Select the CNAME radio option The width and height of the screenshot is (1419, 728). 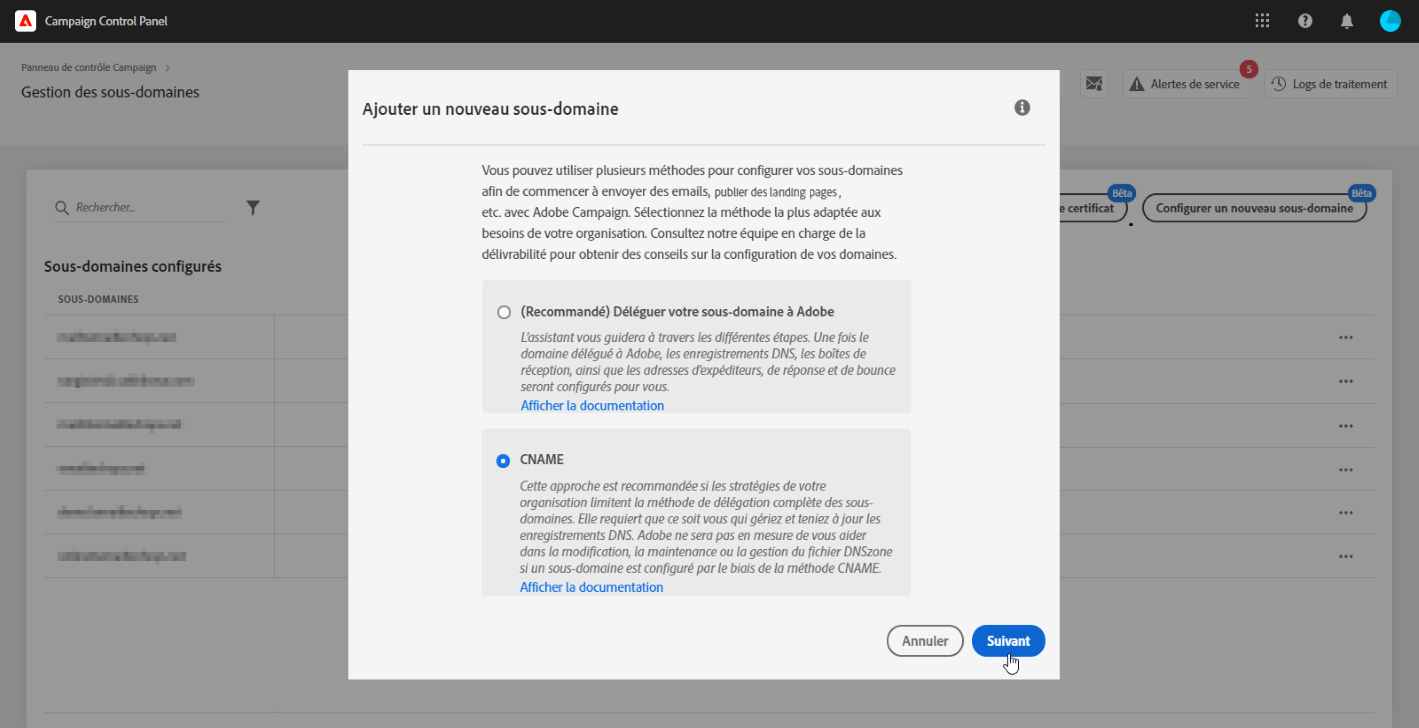pyautogui.click(x=503, y=461)
